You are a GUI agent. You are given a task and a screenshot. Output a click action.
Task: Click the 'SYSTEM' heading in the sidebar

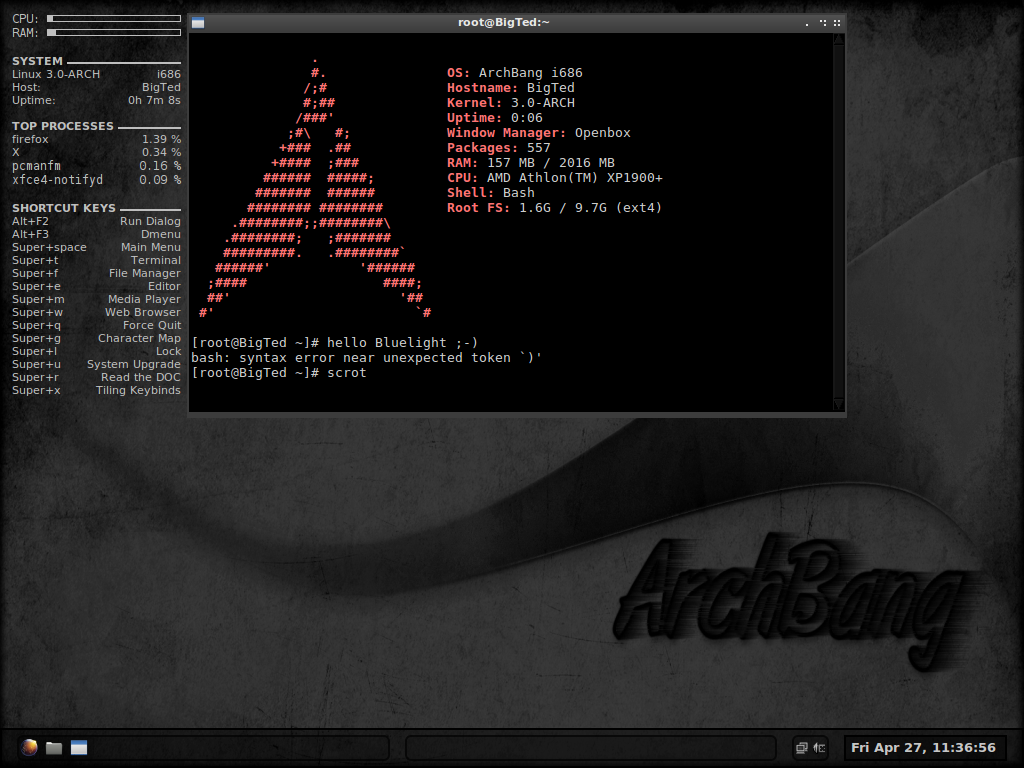click(37, 61)
